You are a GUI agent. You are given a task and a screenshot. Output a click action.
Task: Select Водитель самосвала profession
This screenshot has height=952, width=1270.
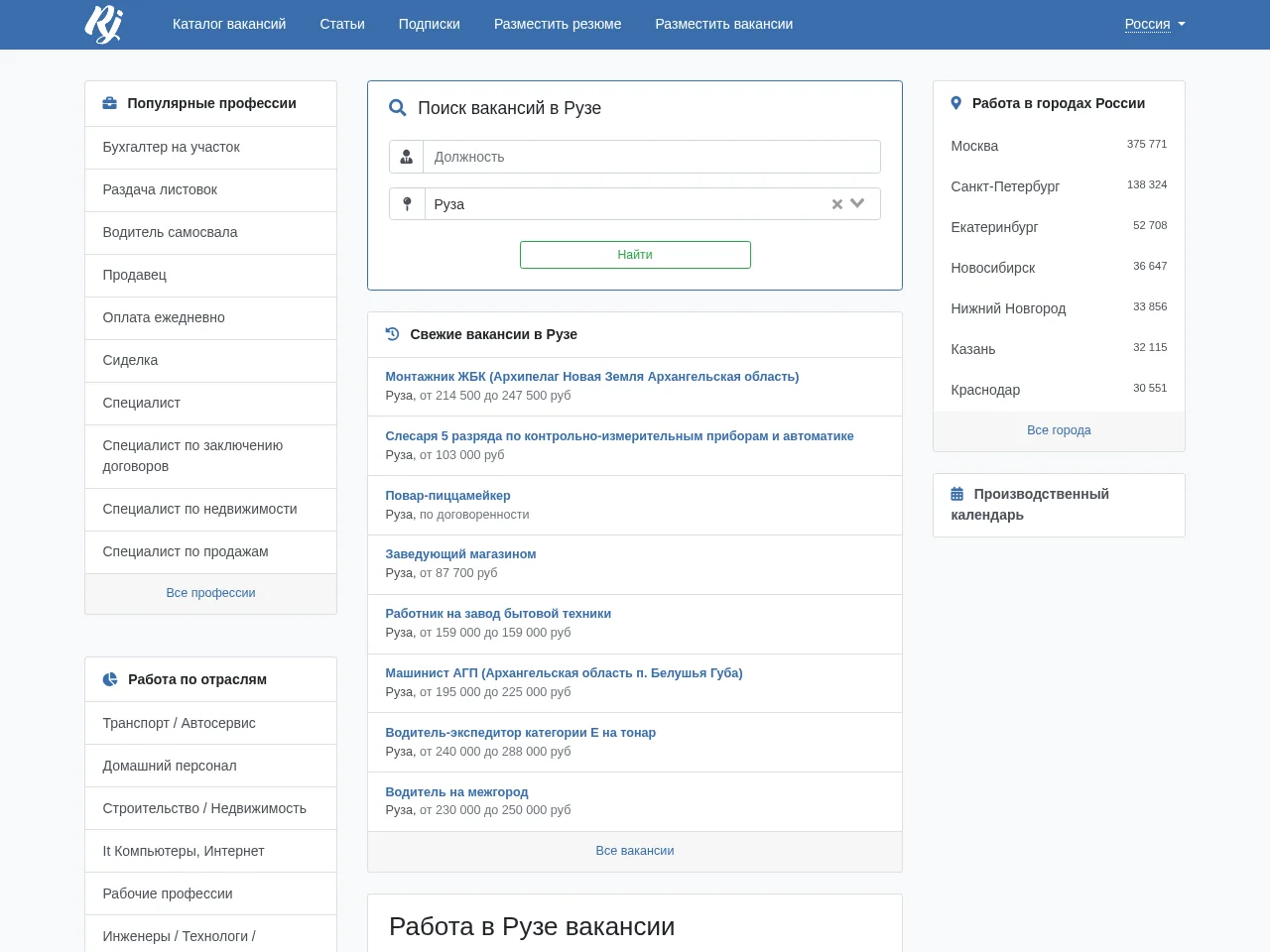[210, 232]
